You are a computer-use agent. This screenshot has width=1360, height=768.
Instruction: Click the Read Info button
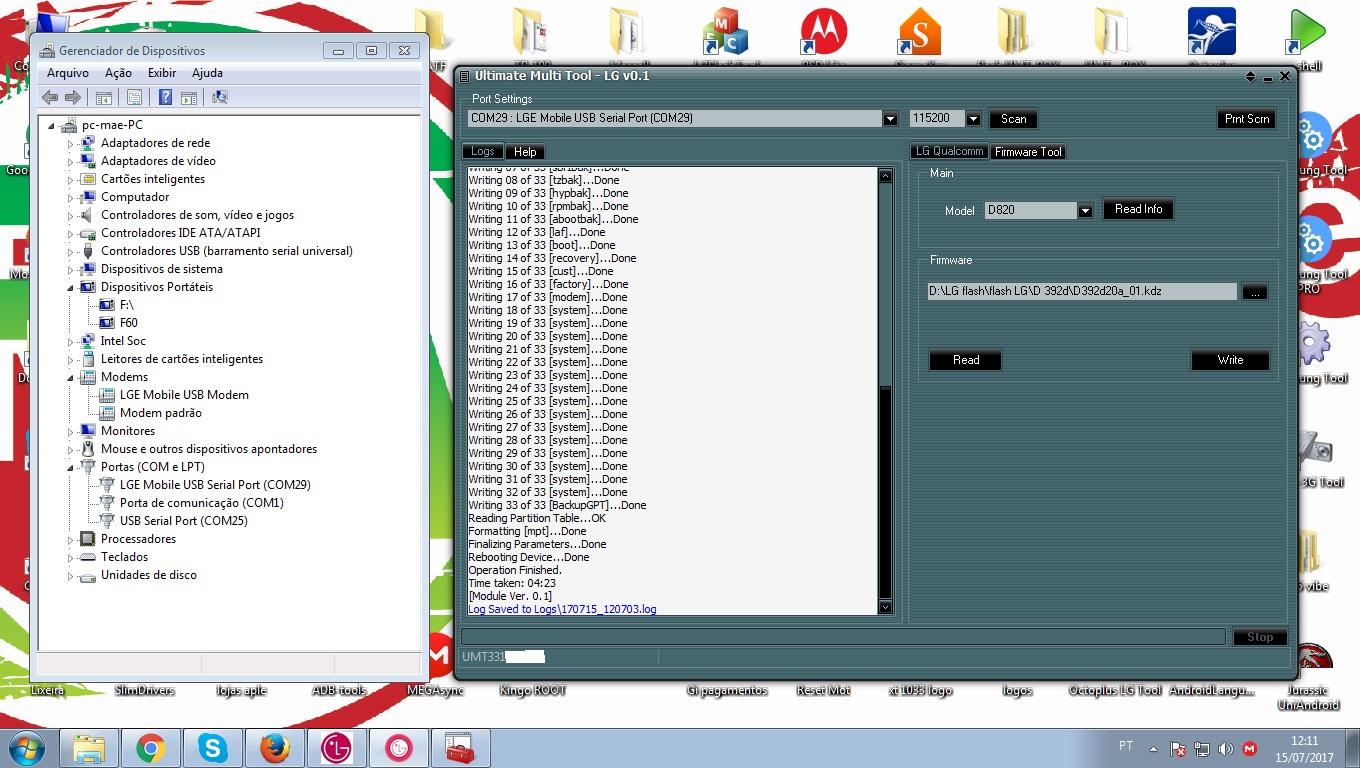1138,209
